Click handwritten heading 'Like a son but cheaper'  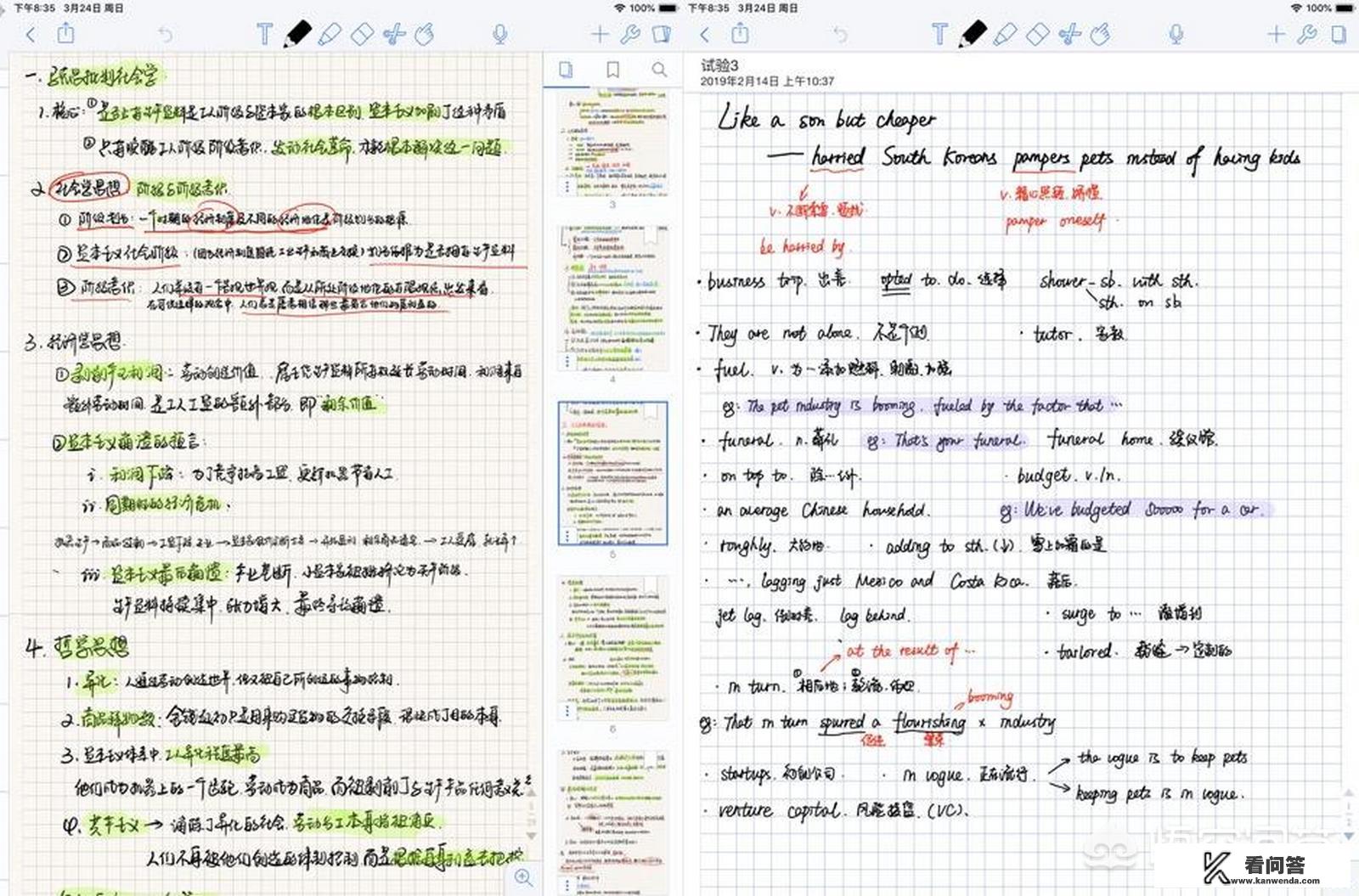click(x=826, y=118)
